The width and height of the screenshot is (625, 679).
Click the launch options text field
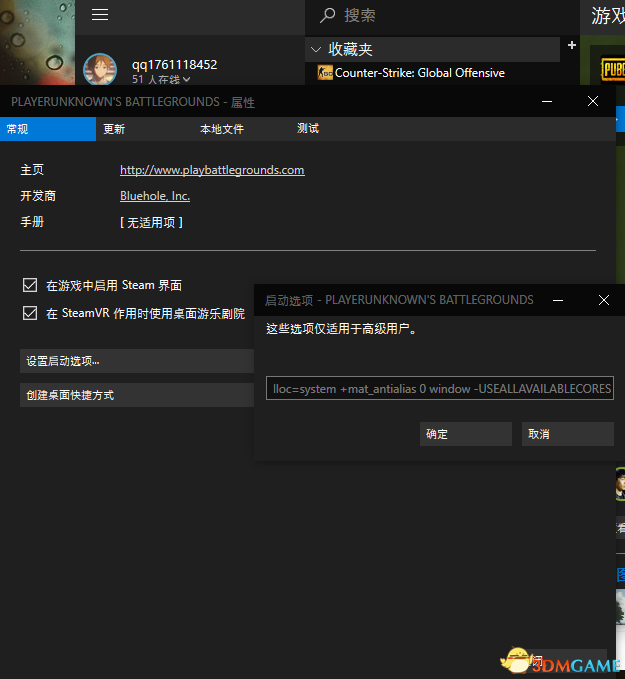(439, 388)
